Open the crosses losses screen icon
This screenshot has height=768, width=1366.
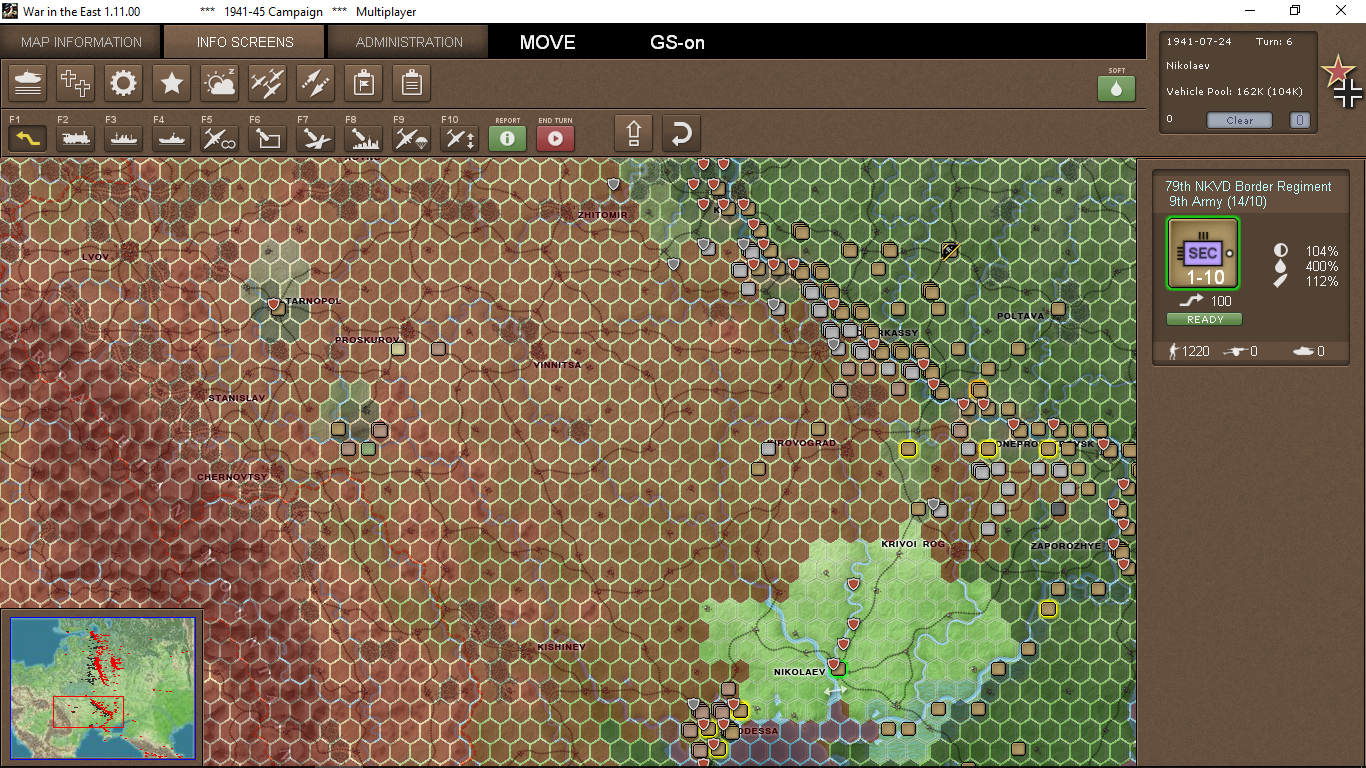[76, 82]
